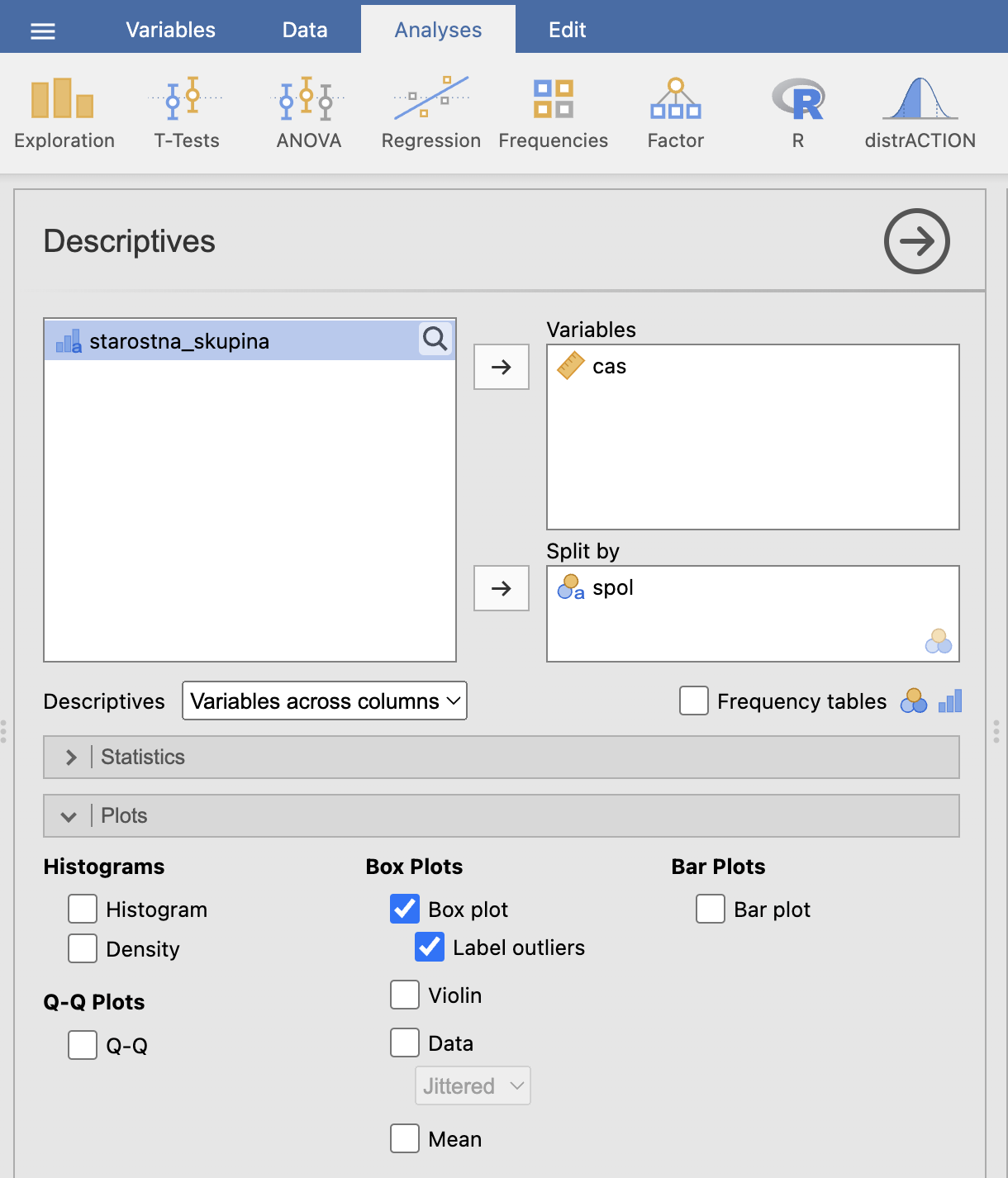Expand the Statistics section
The image size is (1008, 1178).
coord(502,757)
